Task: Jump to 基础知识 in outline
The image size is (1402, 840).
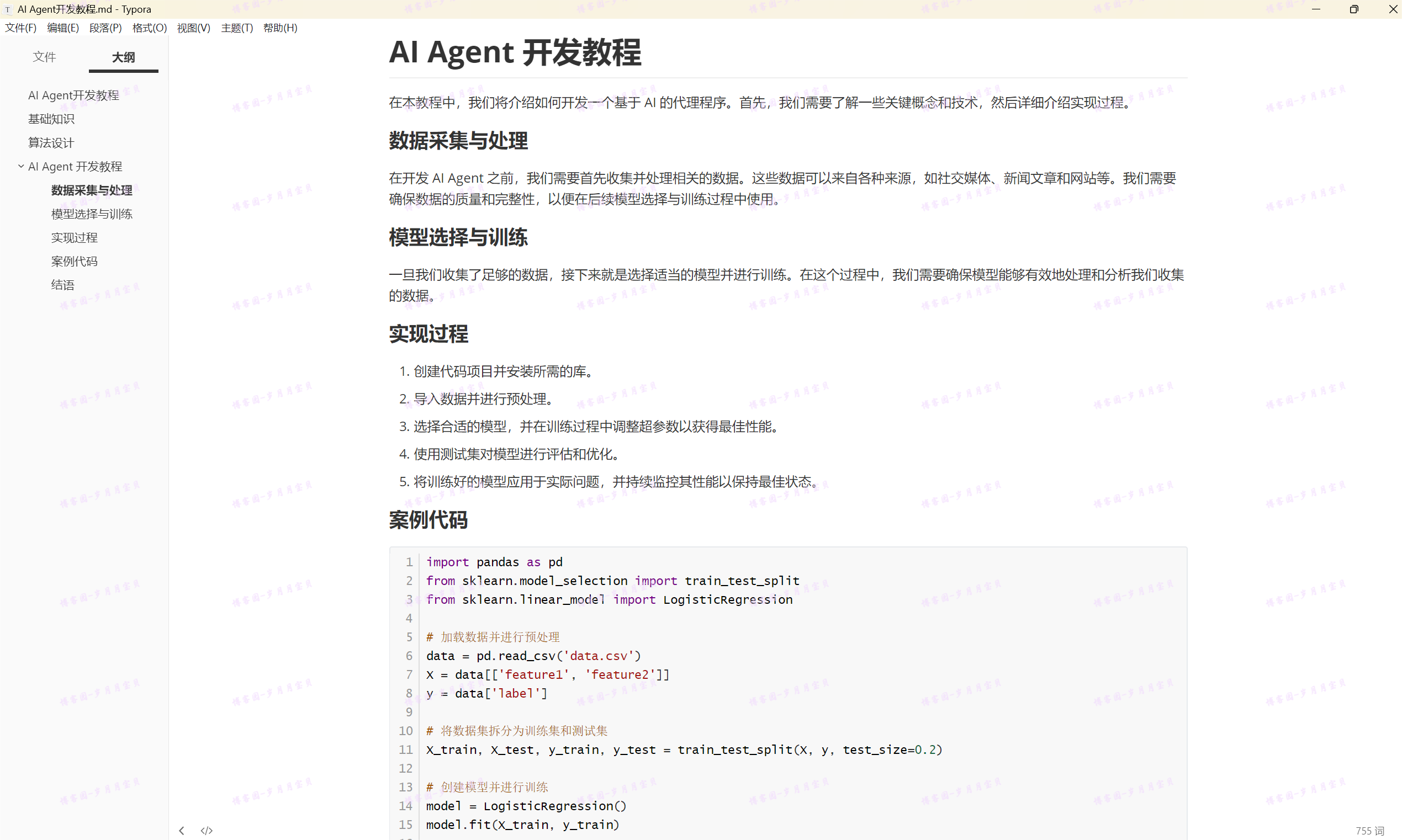Action: click(51, 119)
